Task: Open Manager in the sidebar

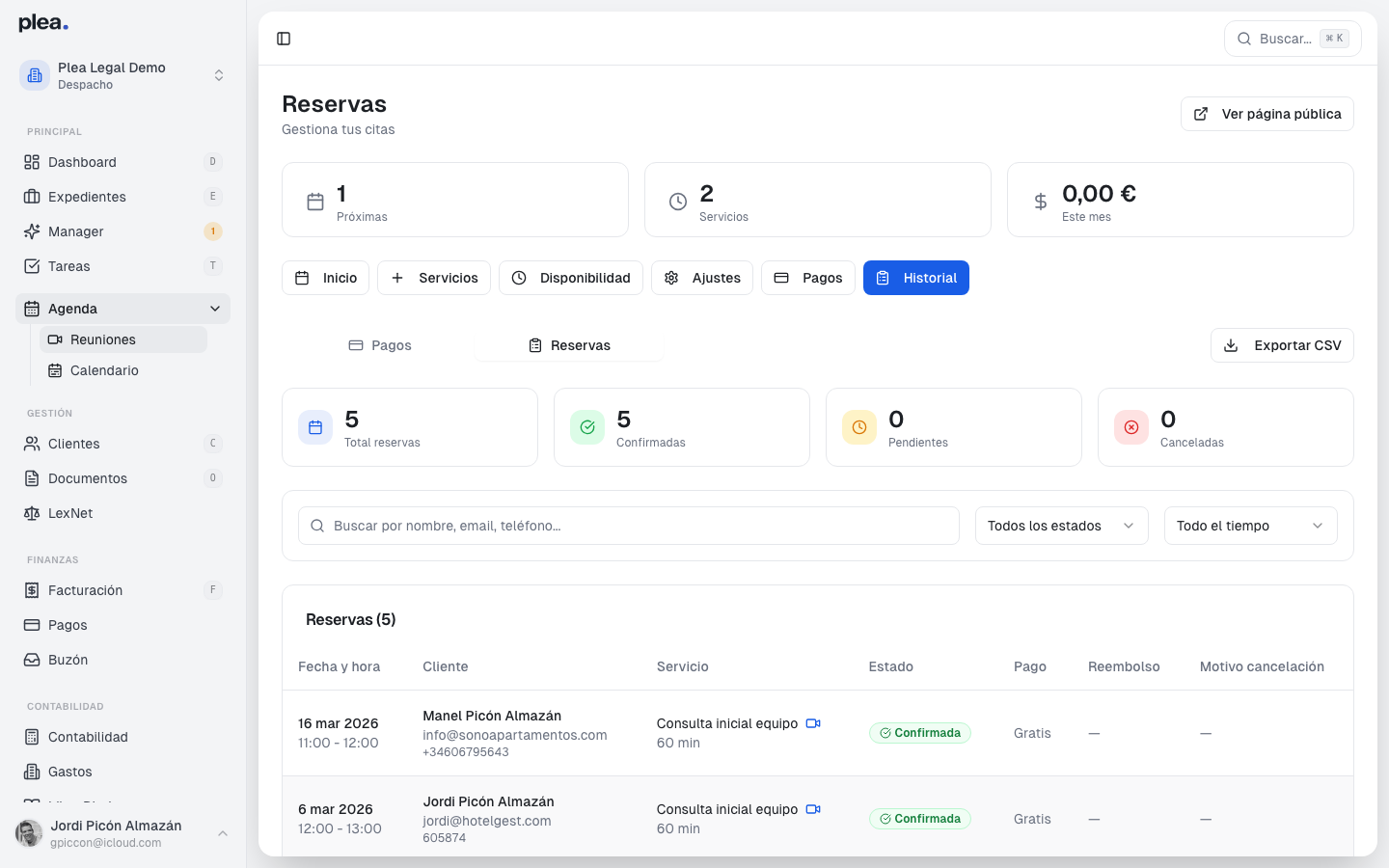Action: click(123, 231)
